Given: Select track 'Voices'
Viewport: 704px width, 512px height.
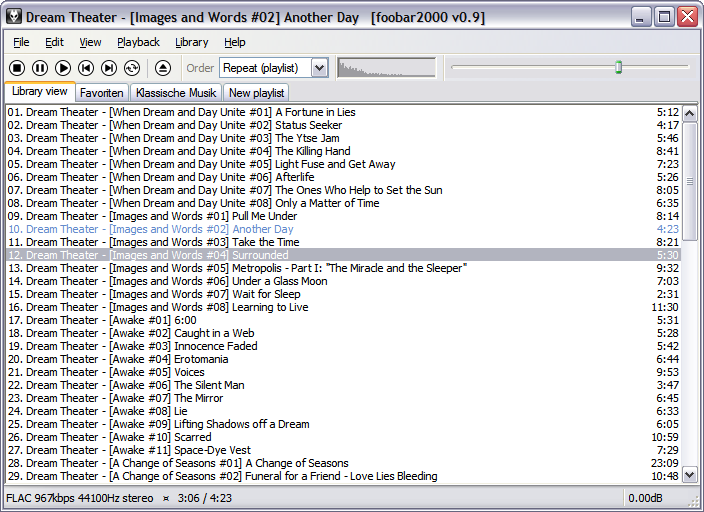Looking at the screenshot, I should coord(343,372).
